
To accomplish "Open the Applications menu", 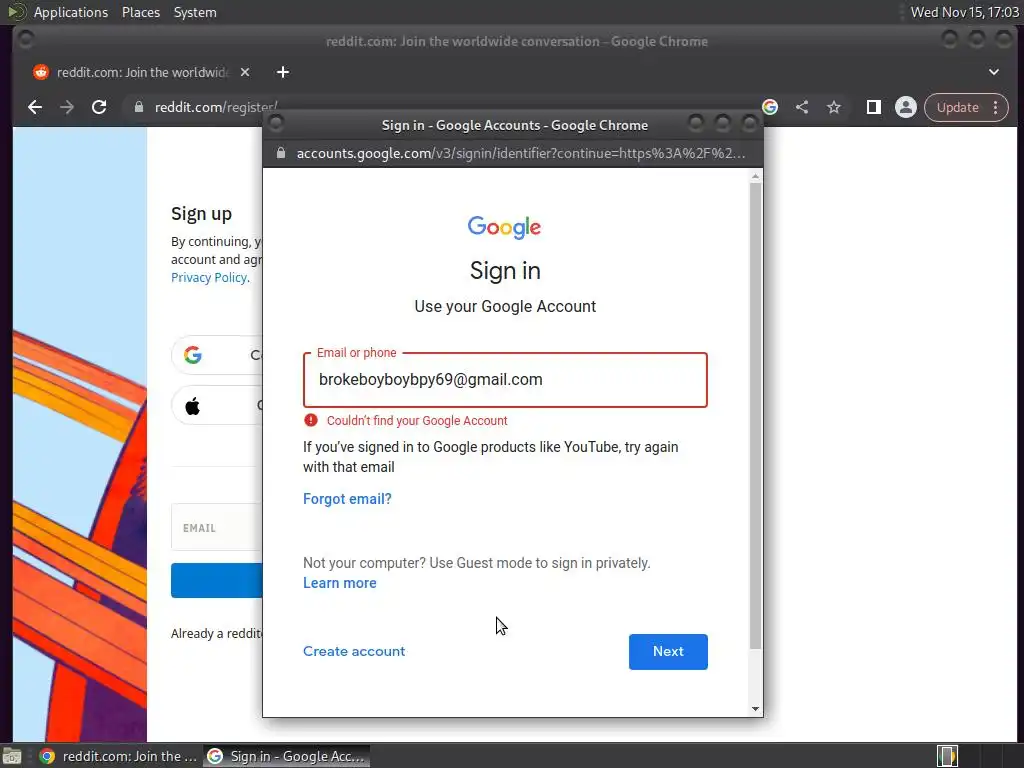I will click(71, 12).
